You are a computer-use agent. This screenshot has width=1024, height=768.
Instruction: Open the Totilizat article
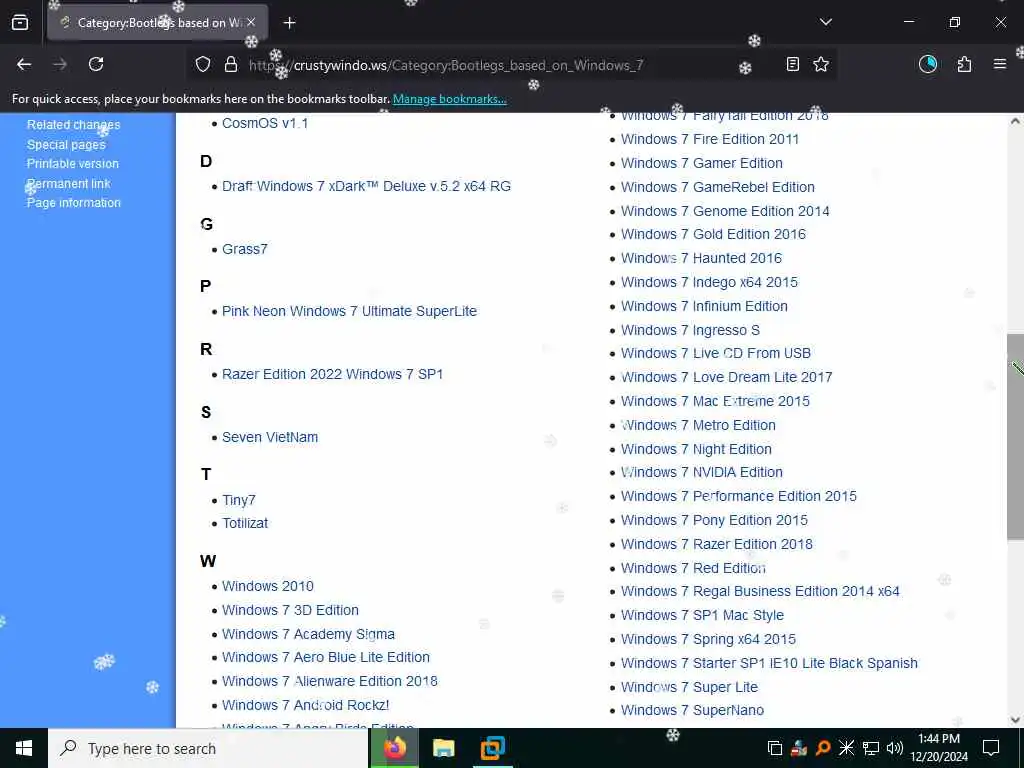coord(245,523)
